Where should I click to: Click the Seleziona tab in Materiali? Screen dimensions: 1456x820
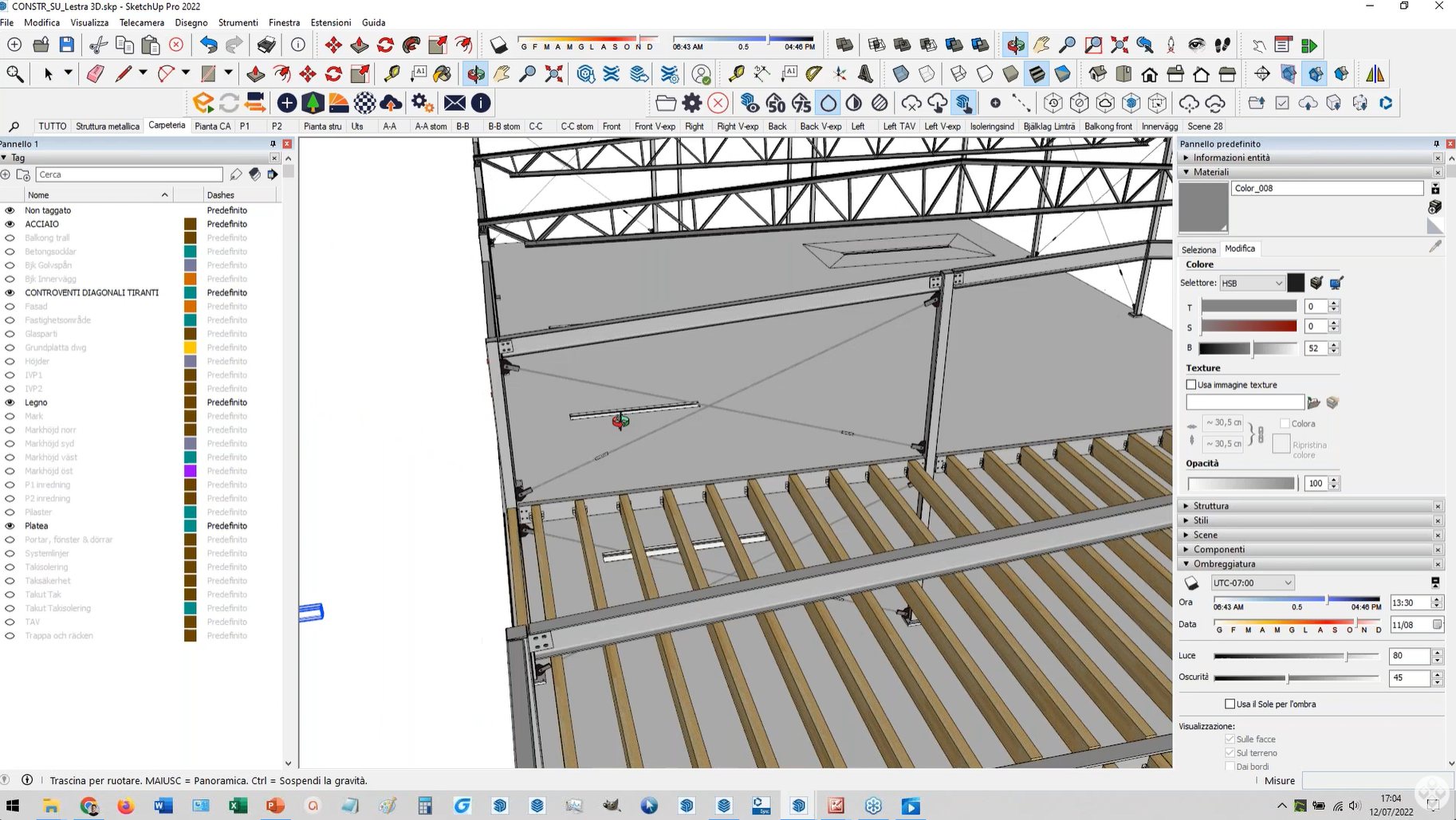[x=1198, y=249]
